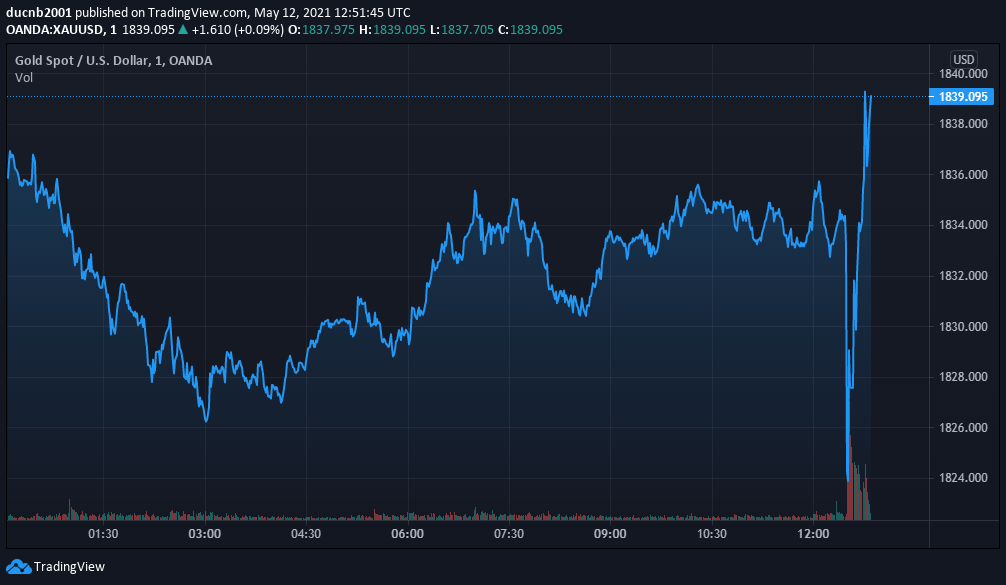Viewport: 1006px width, 585px height.
Task: Click the high value H: 1839.095
Action: tap(392, 30)
